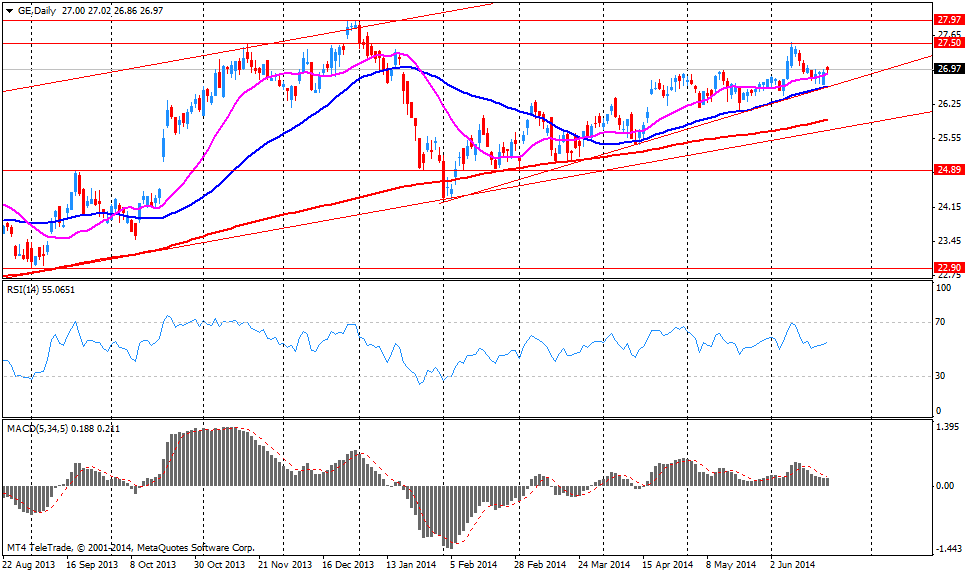Select the 27.50 red price level tag
Screen dimensions: 972x573
(948, 43)
